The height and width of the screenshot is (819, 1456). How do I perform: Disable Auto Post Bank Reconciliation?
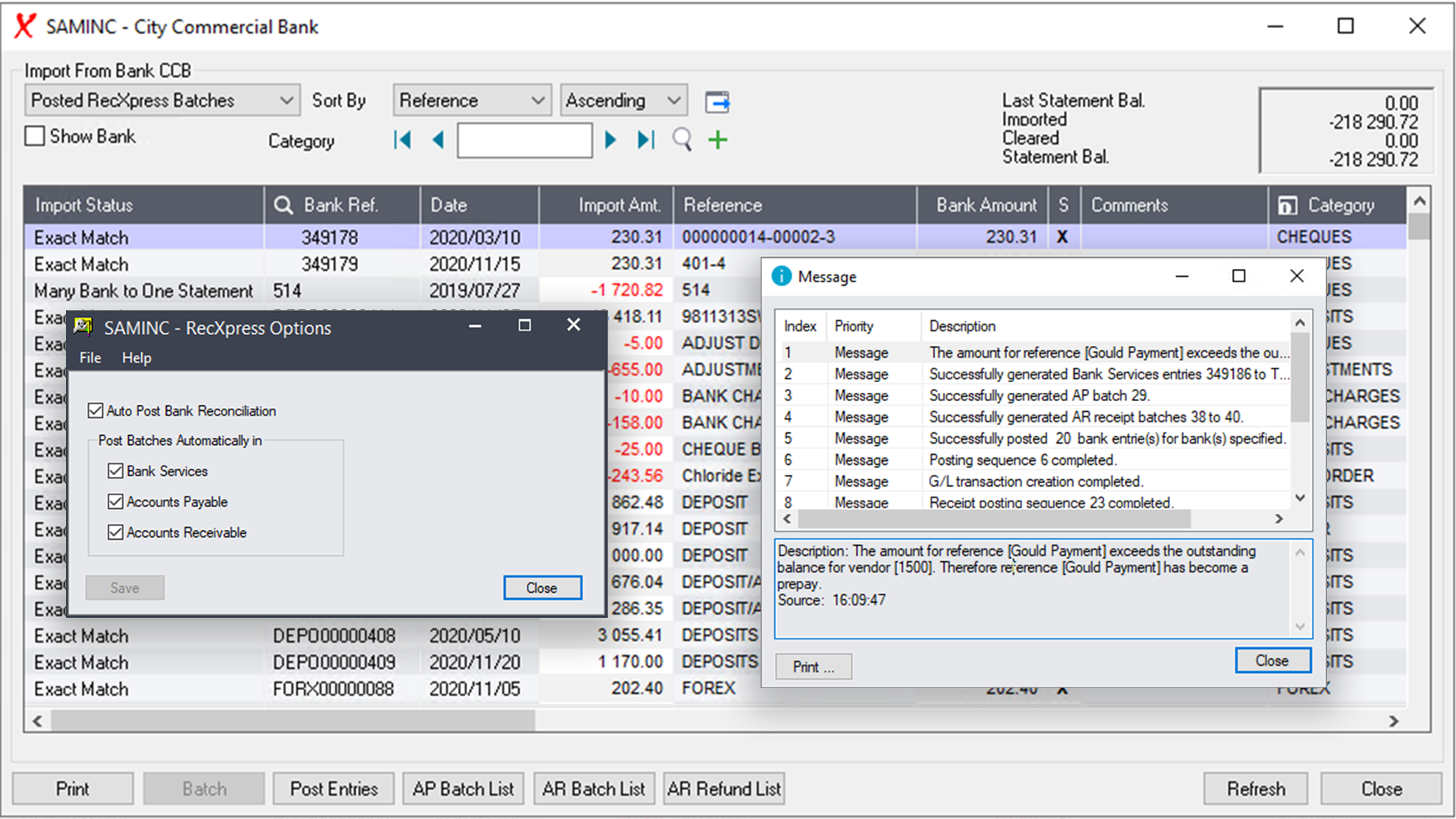(96, 410)
